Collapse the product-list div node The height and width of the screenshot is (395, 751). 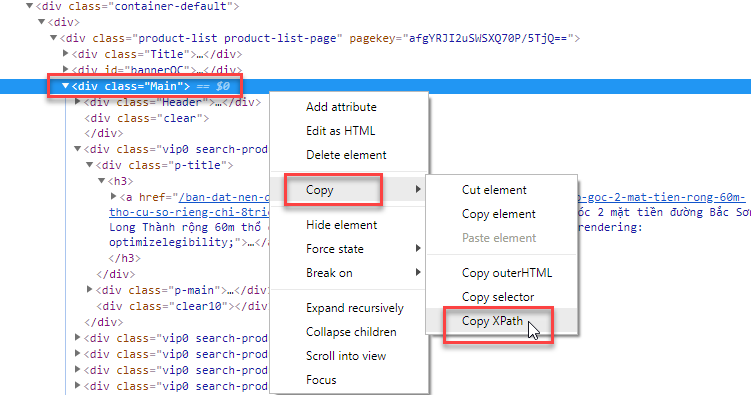click(x=53, y=38)
